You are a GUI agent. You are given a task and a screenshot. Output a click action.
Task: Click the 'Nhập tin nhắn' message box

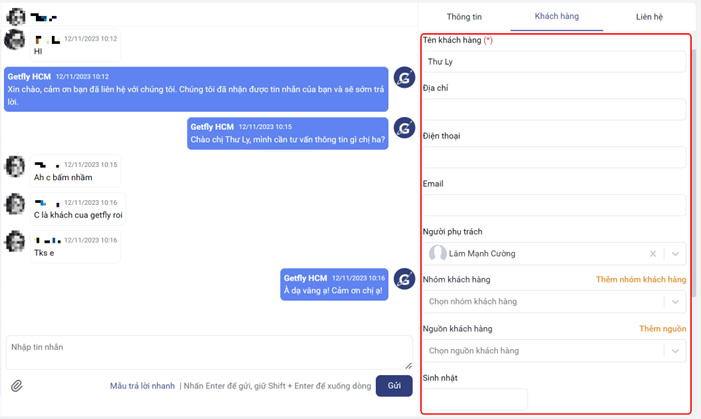pos(208,352)
